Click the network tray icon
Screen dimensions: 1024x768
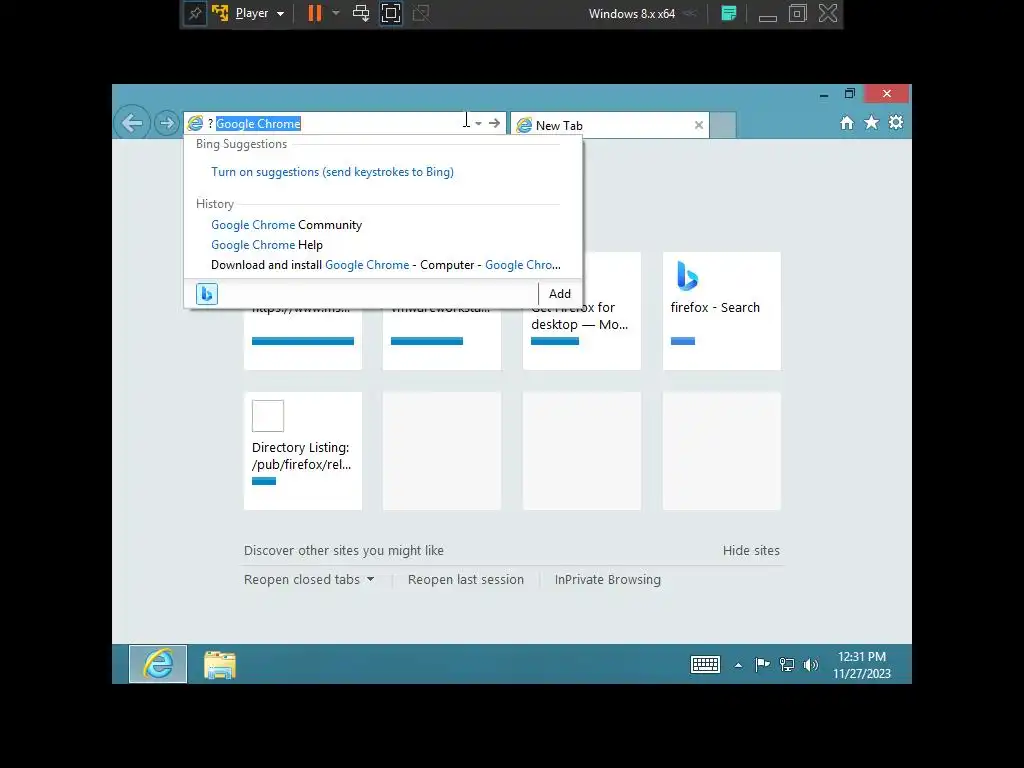pos(787,665)
